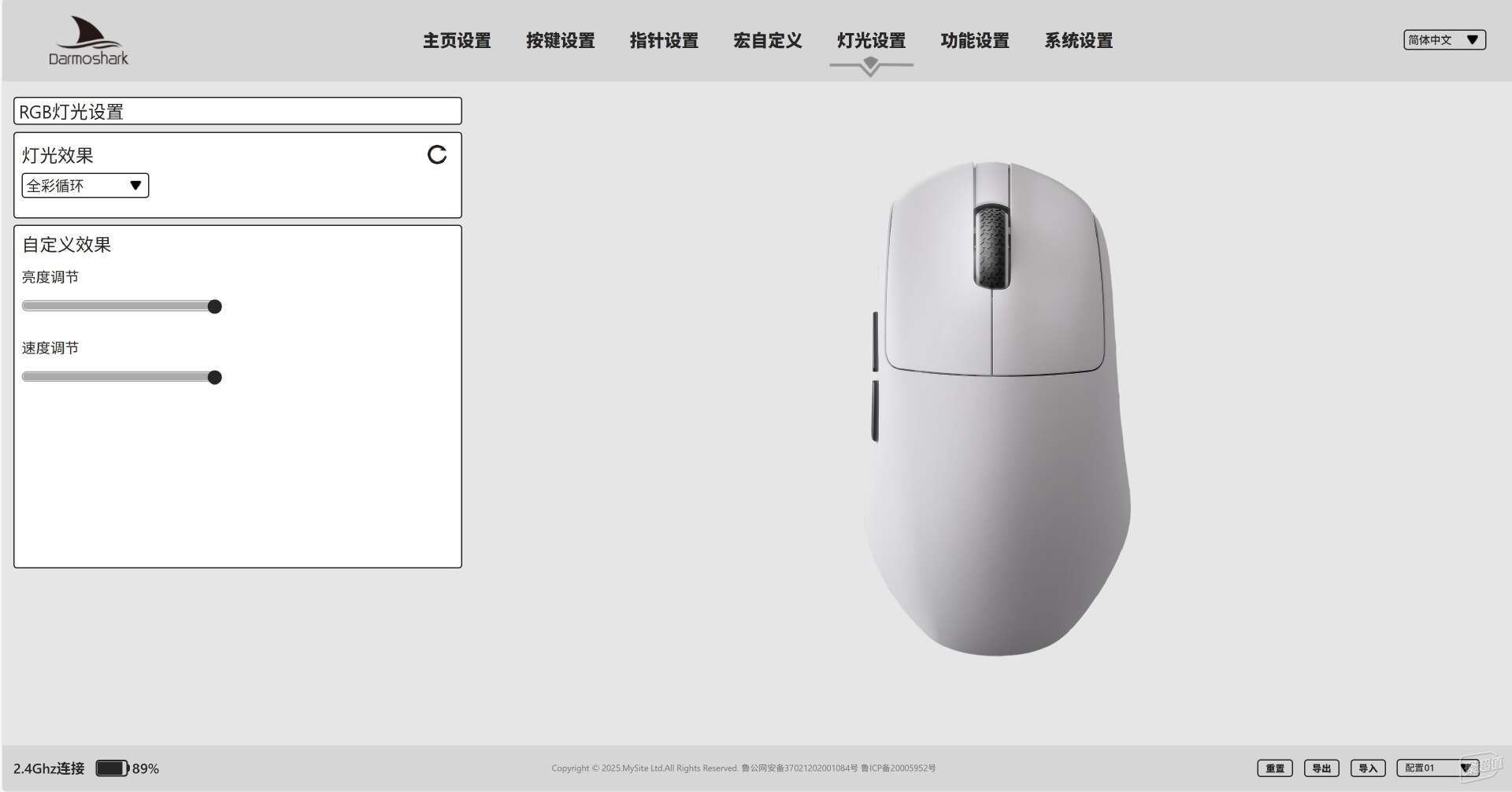Click the circular refresh icon beside 灯光效果
This screenshot has width=1512, height=792.
[x=437, y=154]
